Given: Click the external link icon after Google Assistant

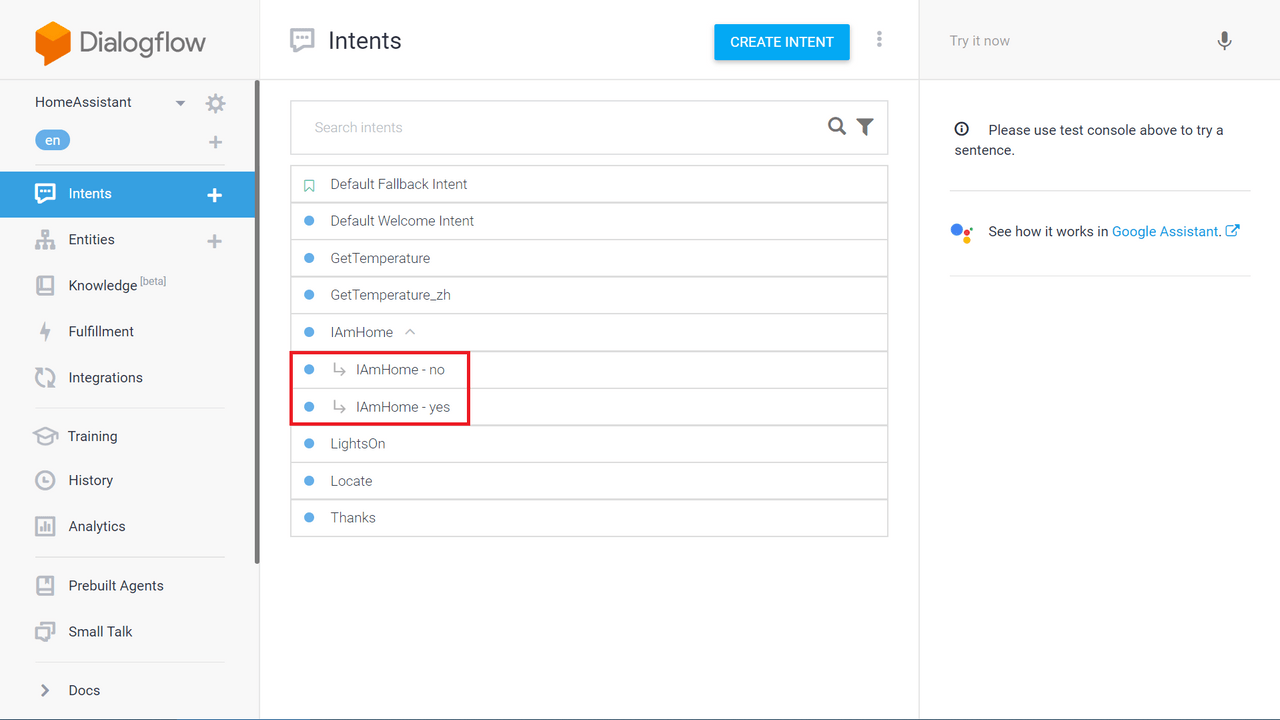Looking at the screenshot, I should 1232,231.
